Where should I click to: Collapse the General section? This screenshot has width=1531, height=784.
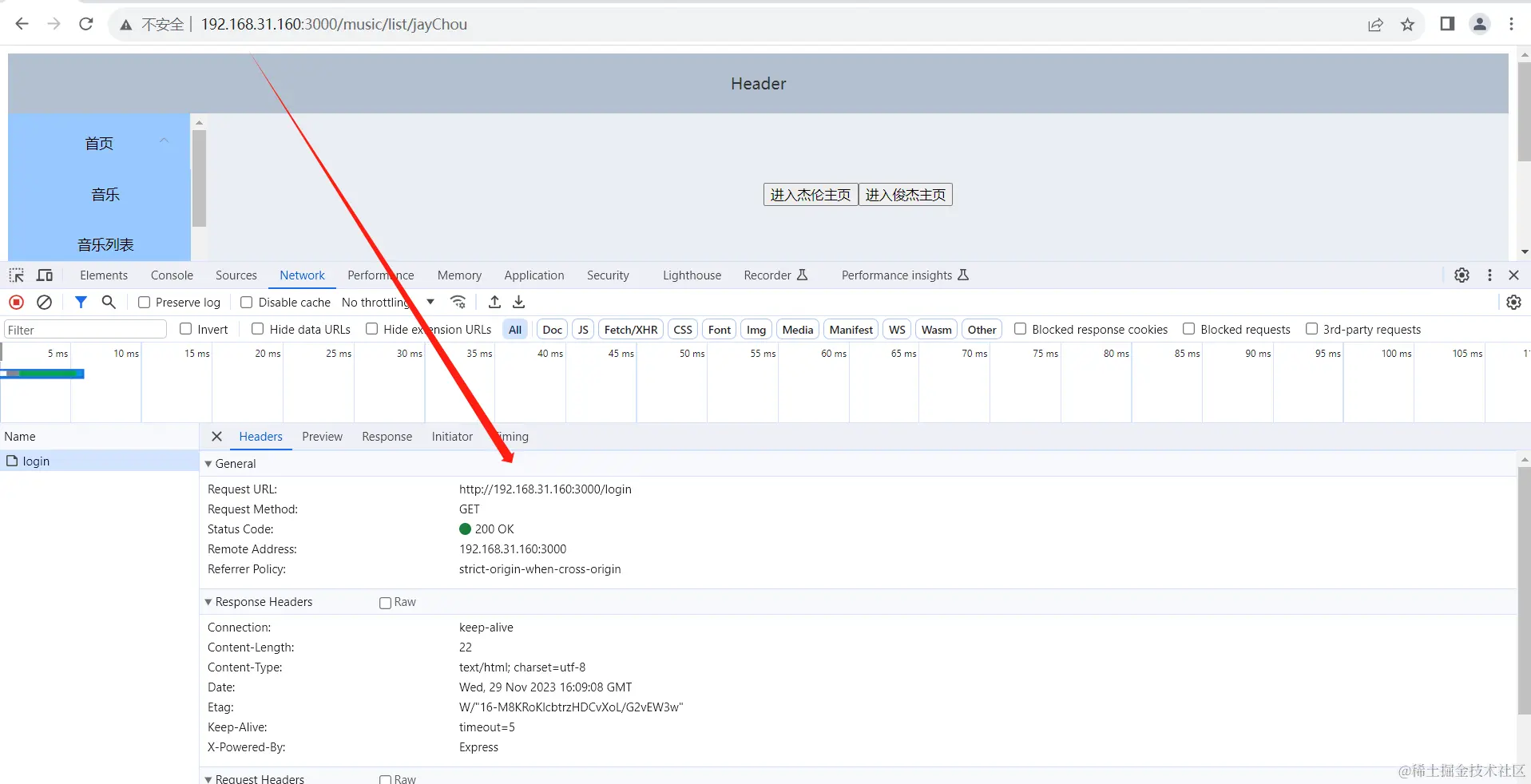[208, 464]
